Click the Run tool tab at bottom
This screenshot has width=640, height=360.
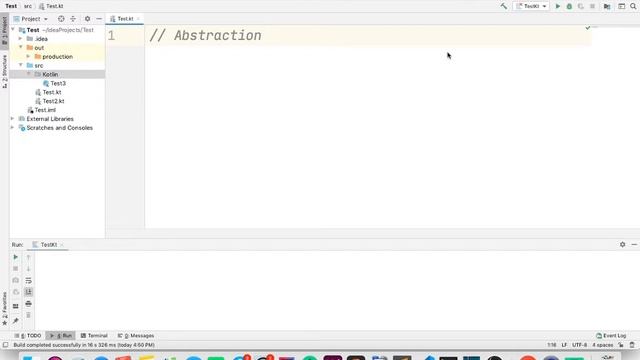pos(61,336)
